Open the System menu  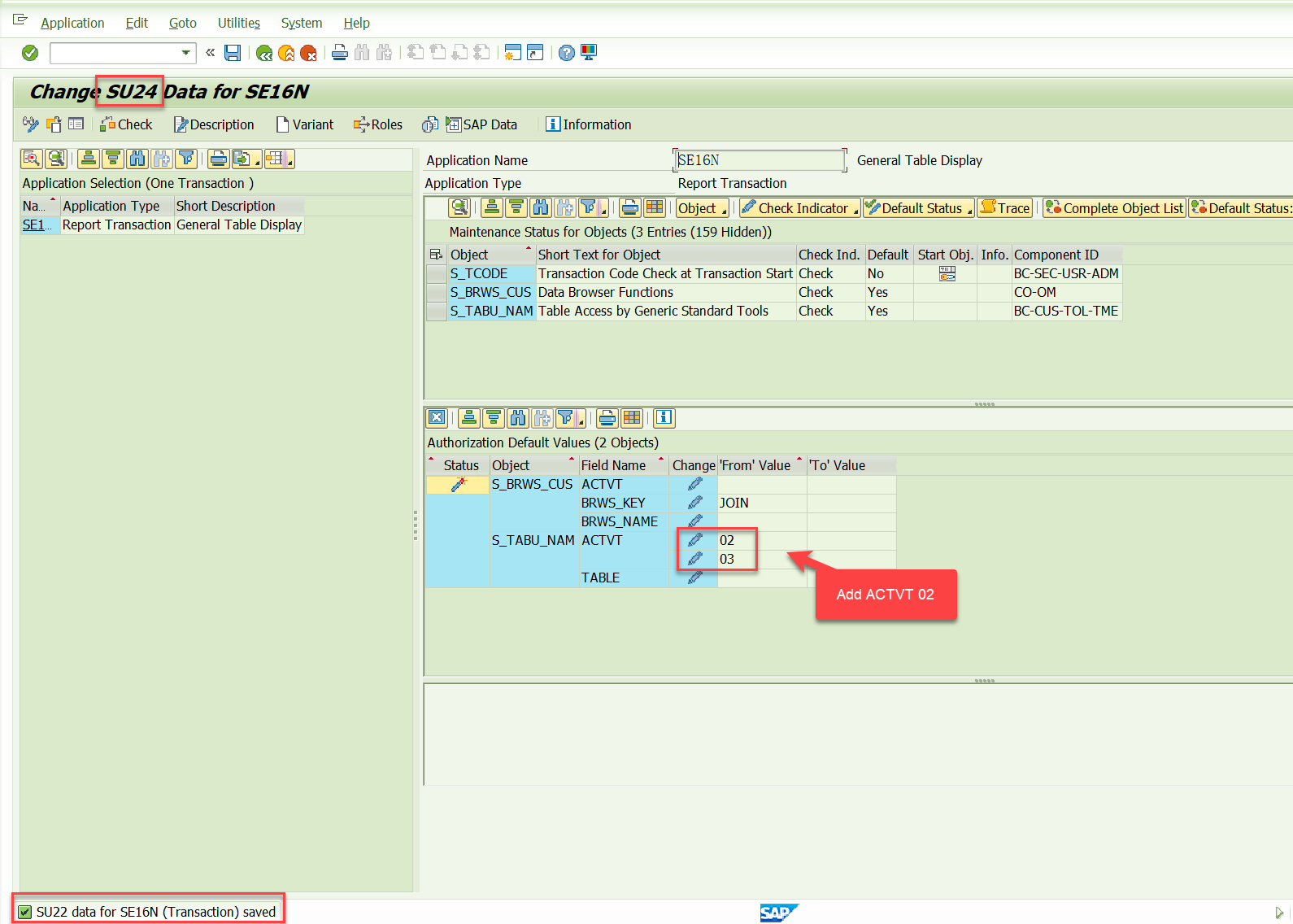tap(302, 23)
